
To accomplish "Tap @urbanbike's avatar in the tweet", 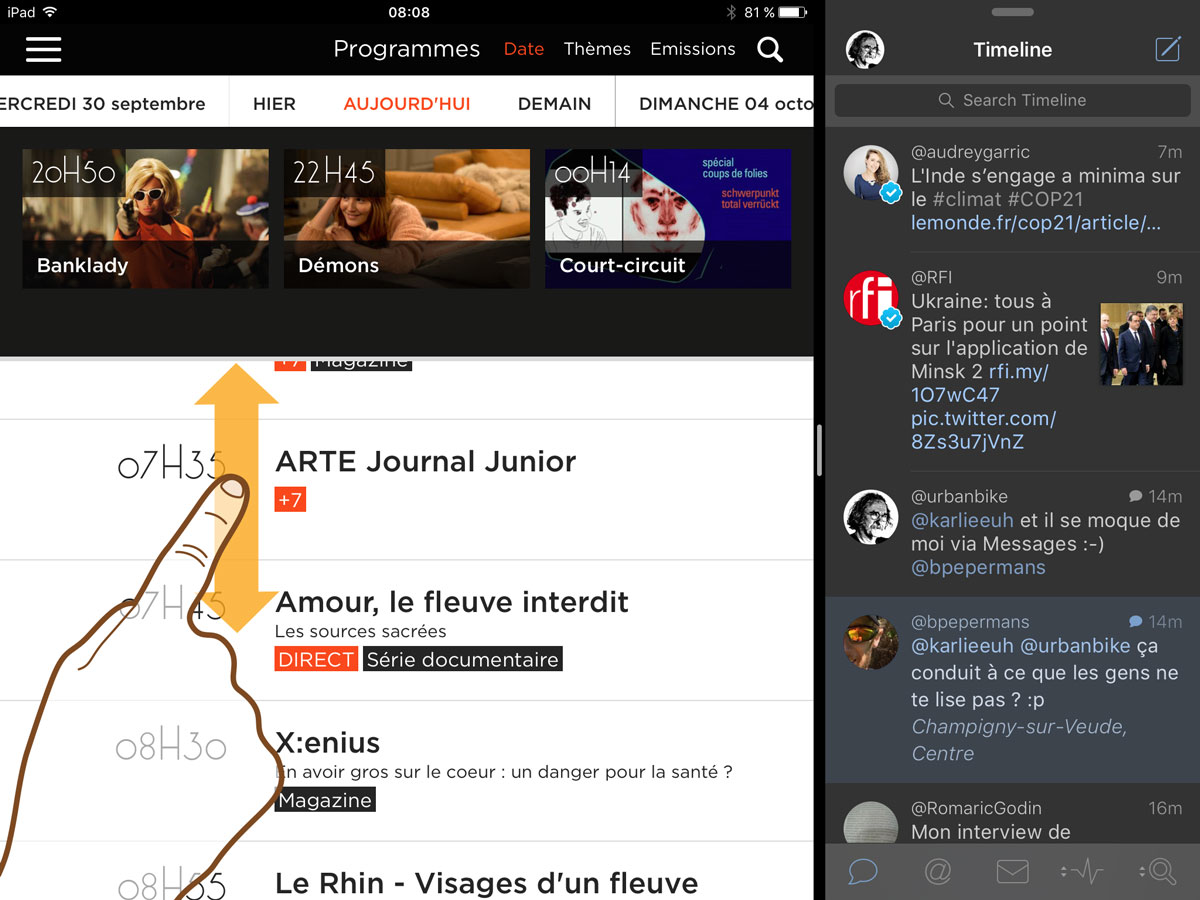I will pyautogui.click(x=871, y=517).
